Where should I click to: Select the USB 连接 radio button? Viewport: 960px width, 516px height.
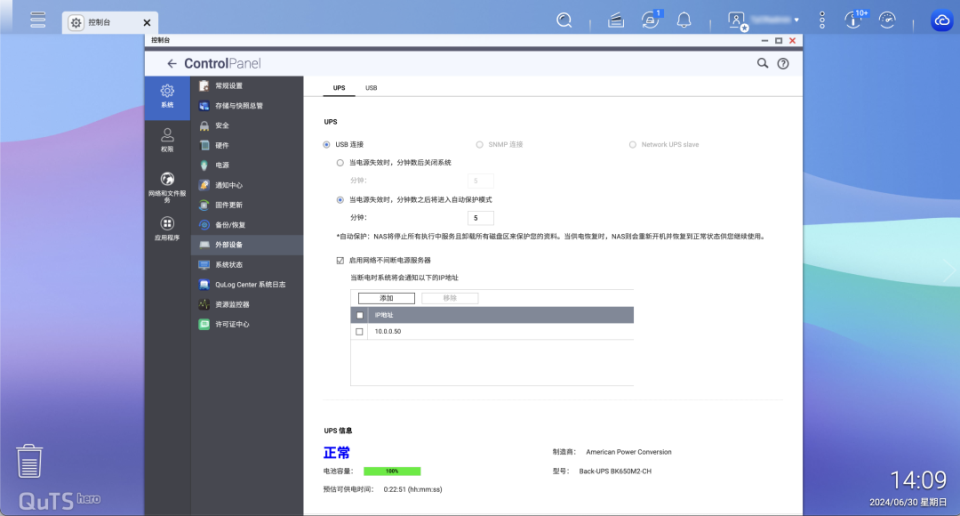click(326, 144)
